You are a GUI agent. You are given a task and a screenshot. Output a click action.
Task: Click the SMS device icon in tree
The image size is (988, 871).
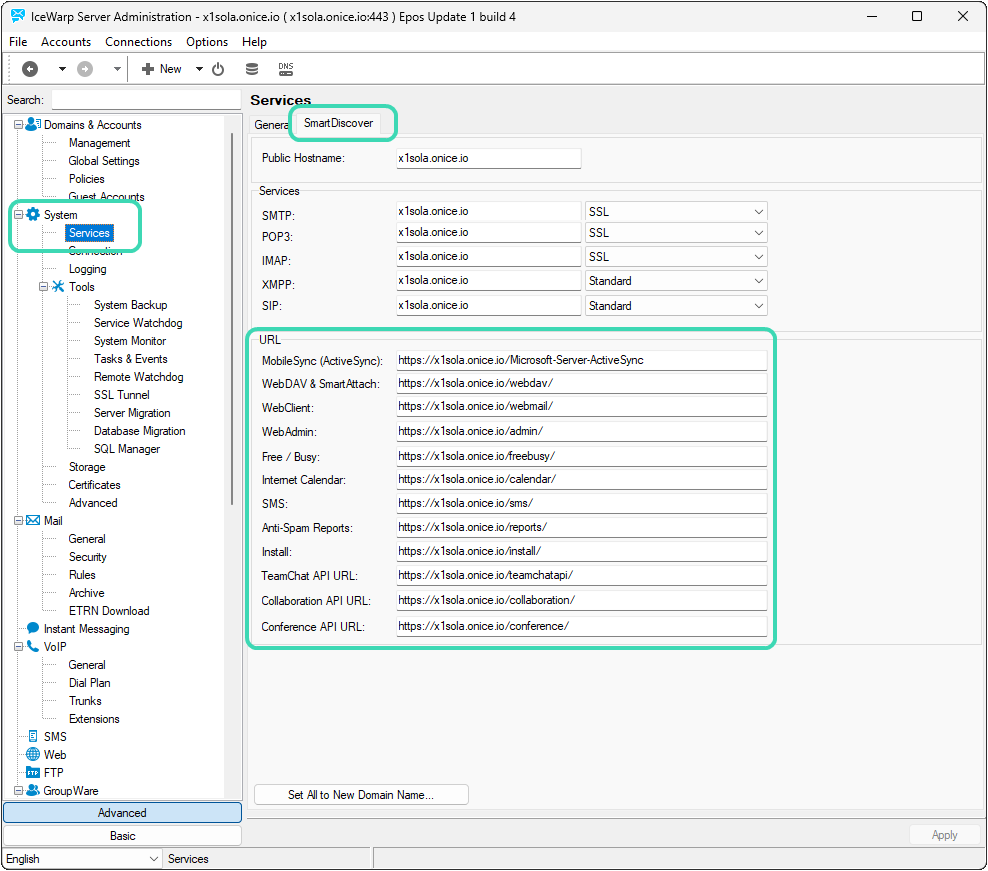click(33, 736)
